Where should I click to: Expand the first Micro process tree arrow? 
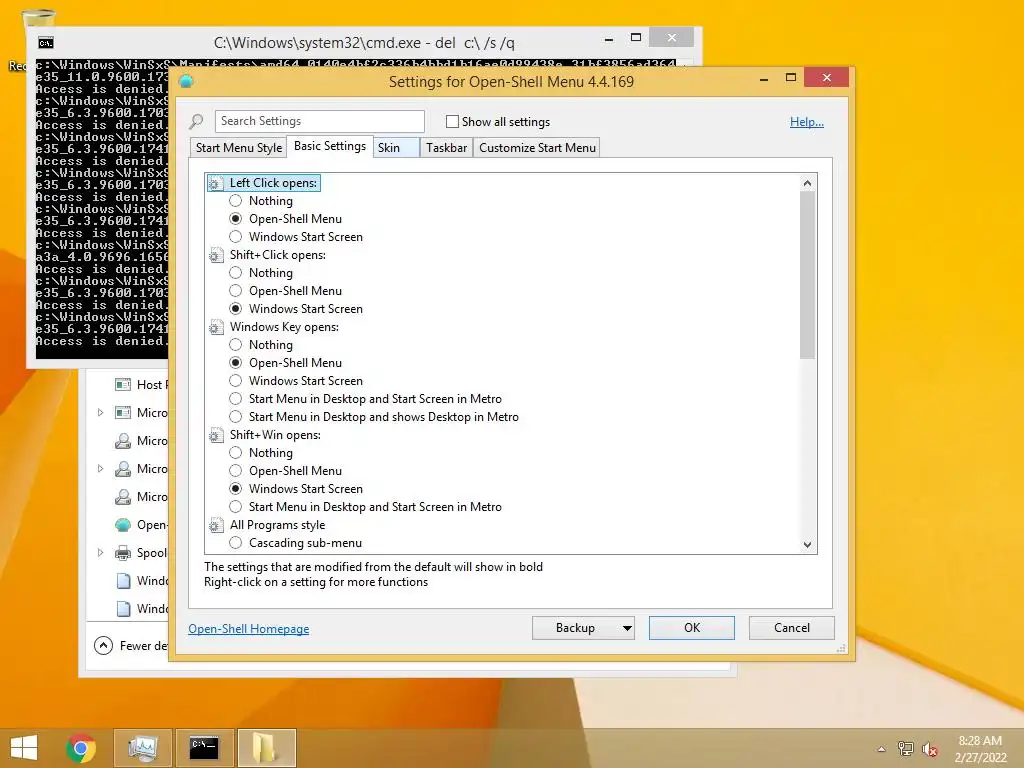pyautogui.click(x=101, y=413)
